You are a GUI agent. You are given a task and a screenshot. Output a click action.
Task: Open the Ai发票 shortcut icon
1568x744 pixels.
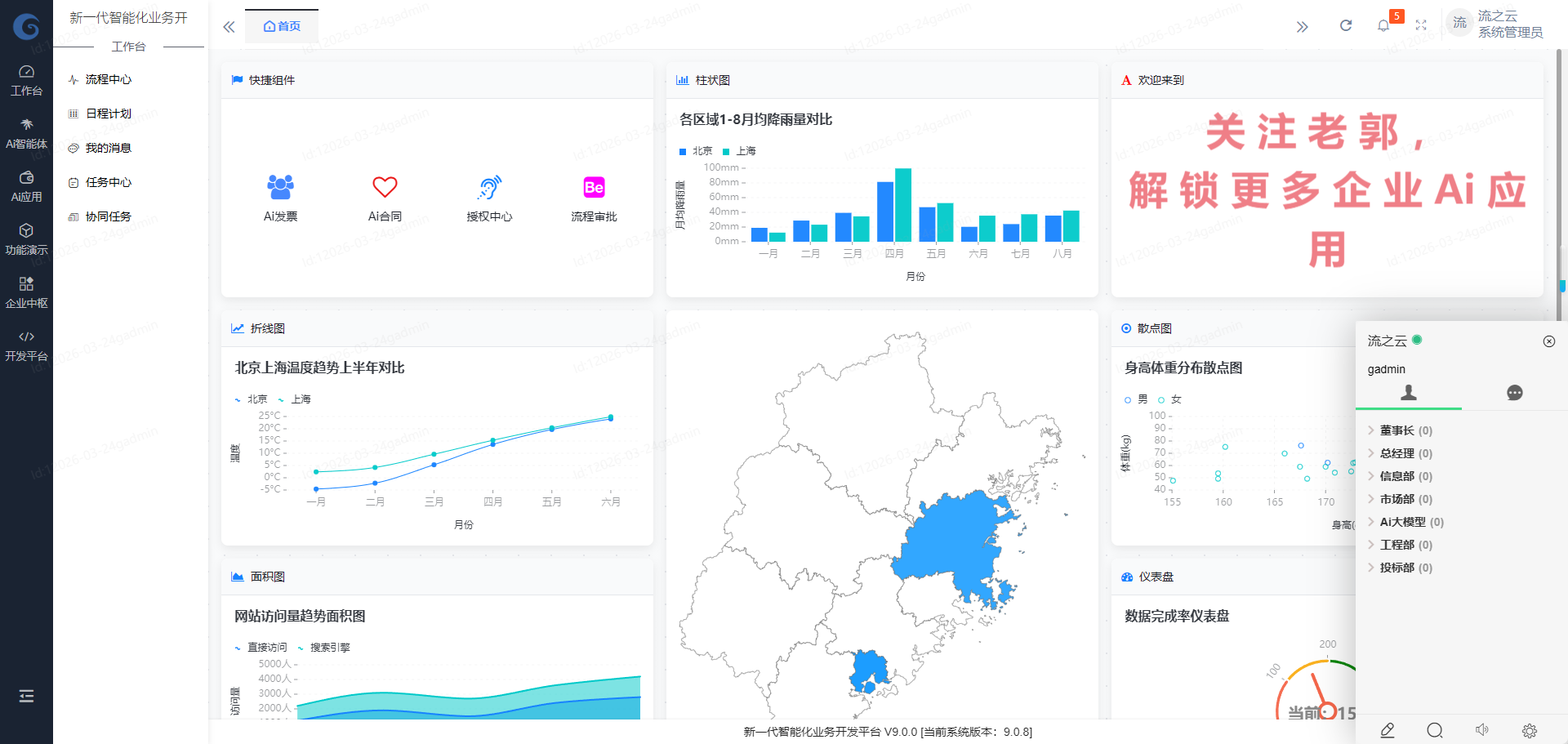pyautogui.click(x=280, y=188)
